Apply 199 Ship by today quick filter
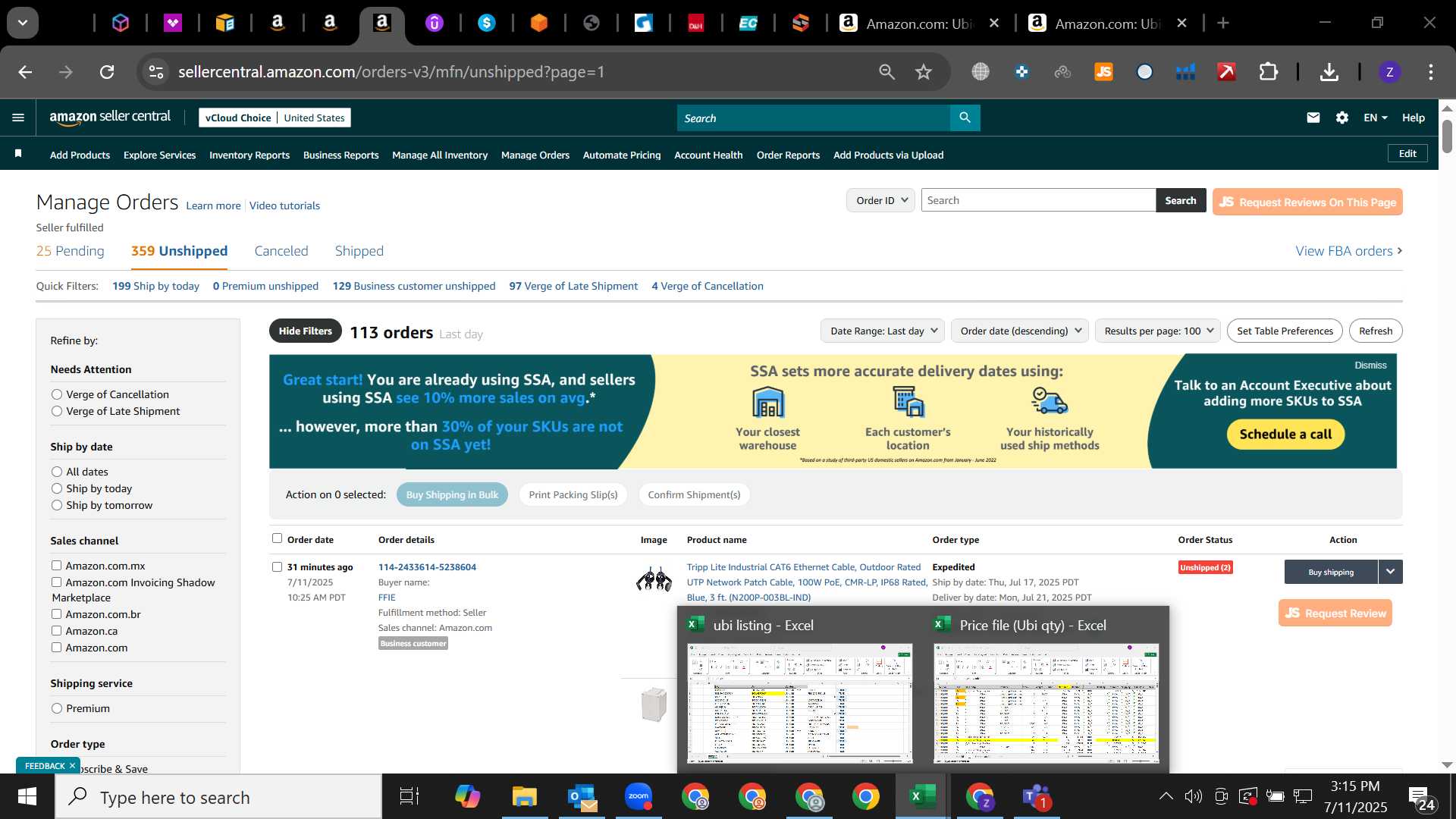This screenshot has height=819, width=1456. pyautogui.click(x=155, y=286)
